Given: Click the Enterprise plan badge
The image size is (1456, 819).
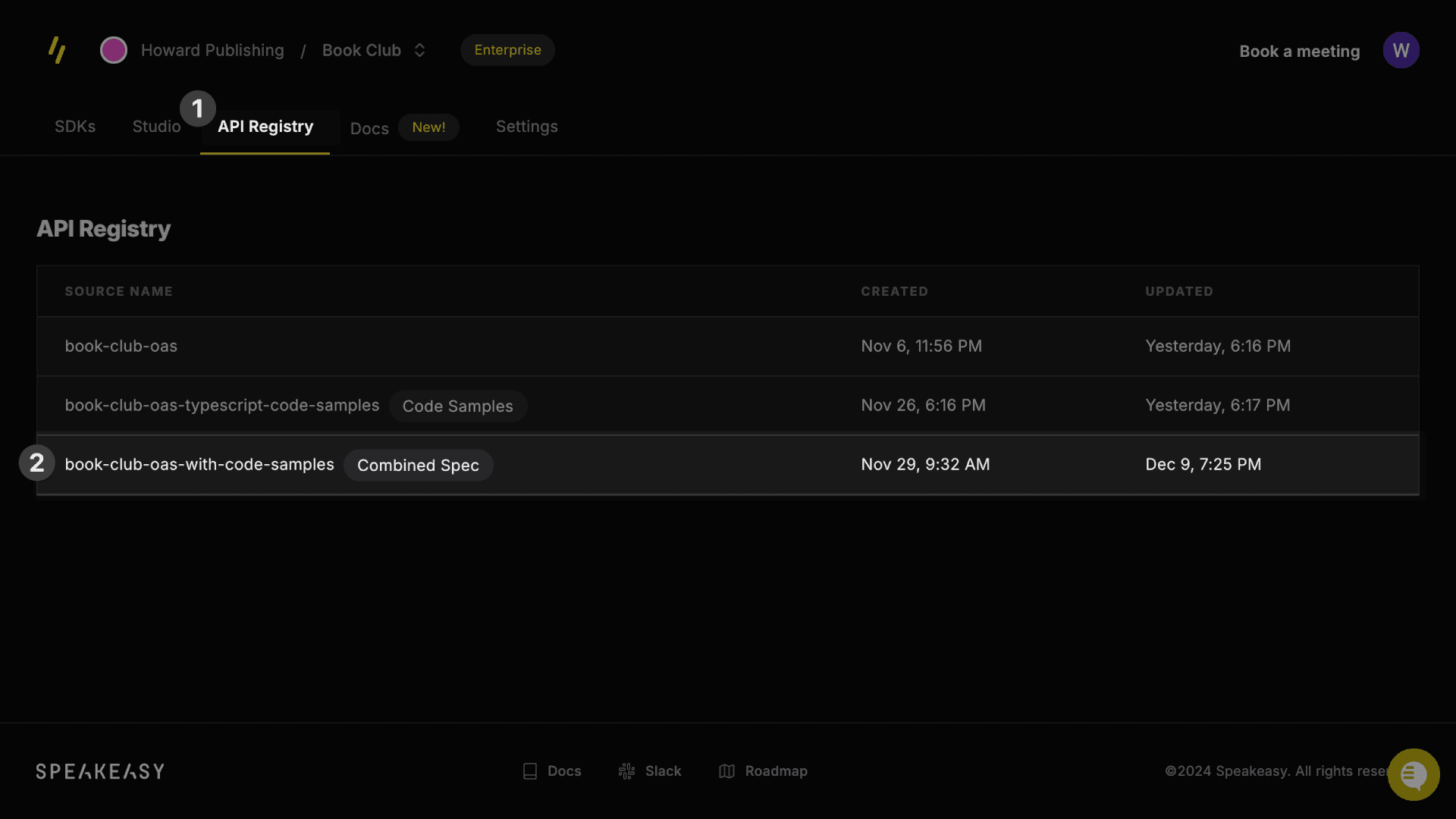Looking at the screenshot, I should (507, 50).
